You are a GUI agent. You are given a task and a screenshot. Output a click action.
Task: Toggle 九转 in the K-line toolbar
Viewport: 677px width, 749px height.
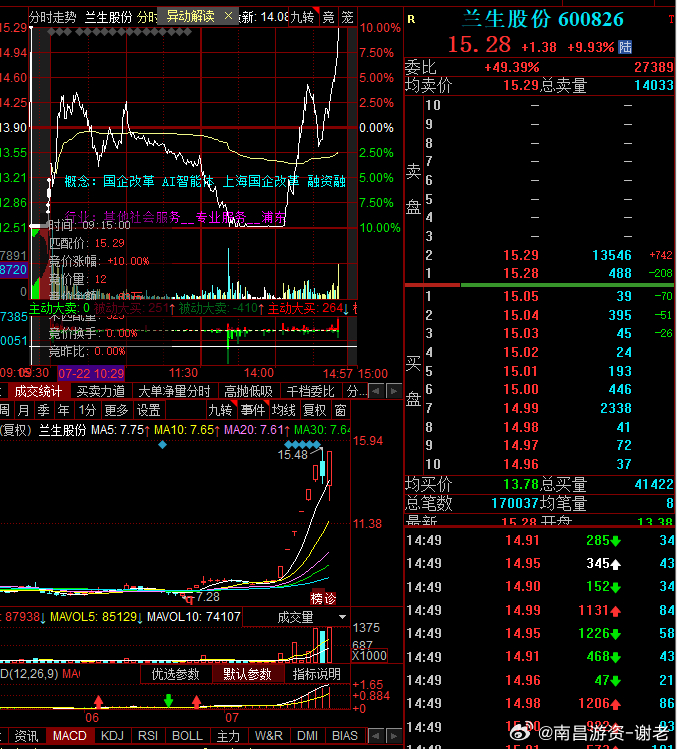click(221, 410)
